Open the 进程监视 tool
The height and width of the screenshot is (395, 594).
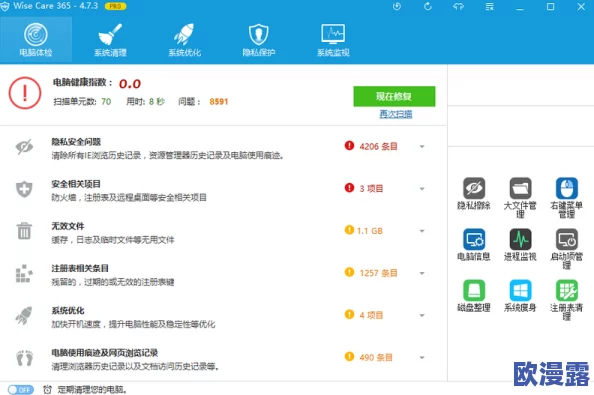coord(520,245)
